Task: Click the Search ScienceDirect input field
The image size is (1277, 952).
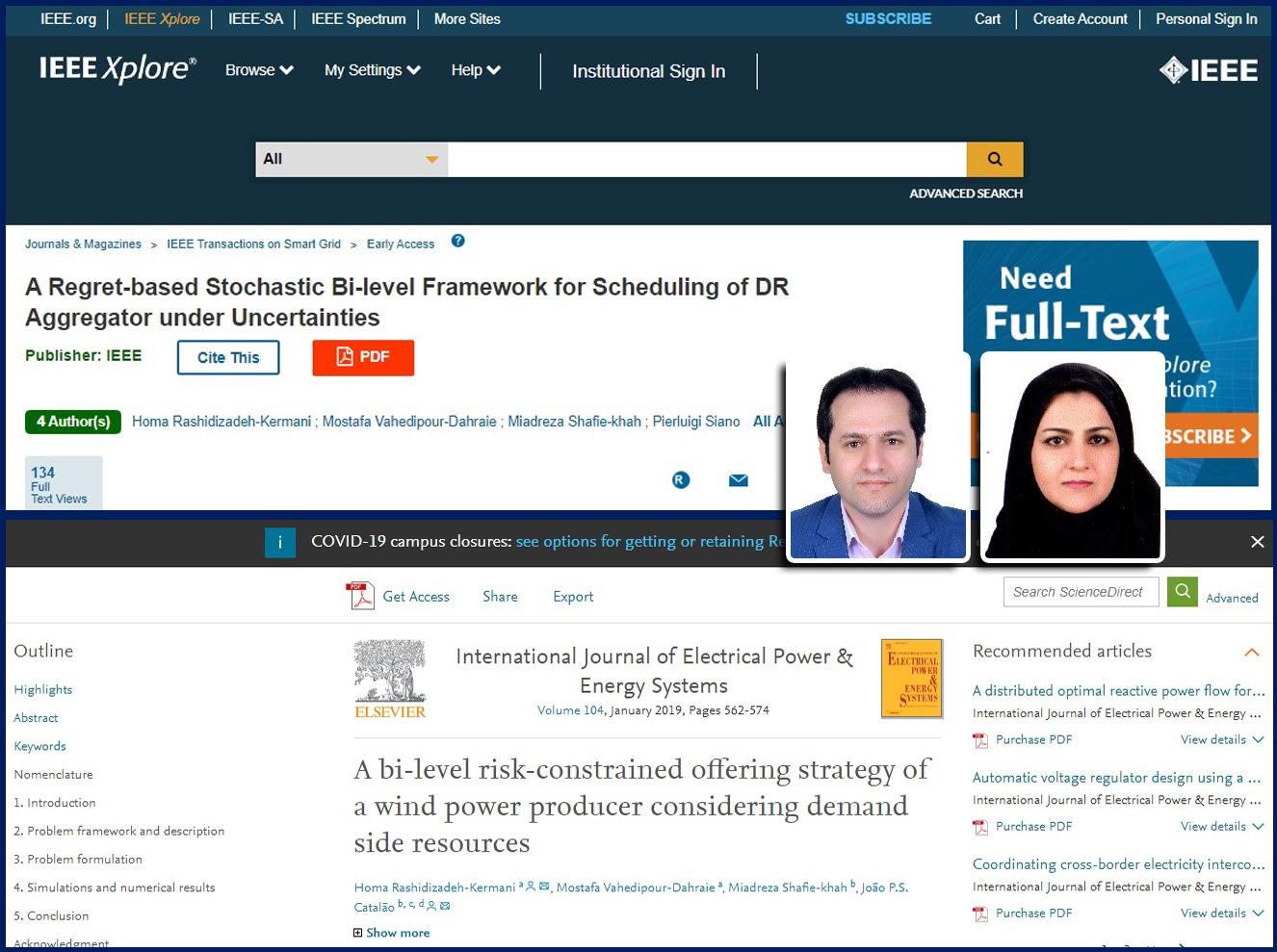Action: click(1079, 592)
